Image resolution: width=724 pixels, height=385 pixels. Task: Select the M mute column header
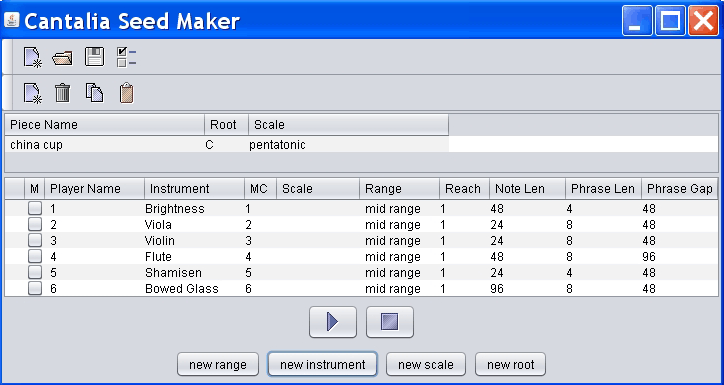[35, 189]
